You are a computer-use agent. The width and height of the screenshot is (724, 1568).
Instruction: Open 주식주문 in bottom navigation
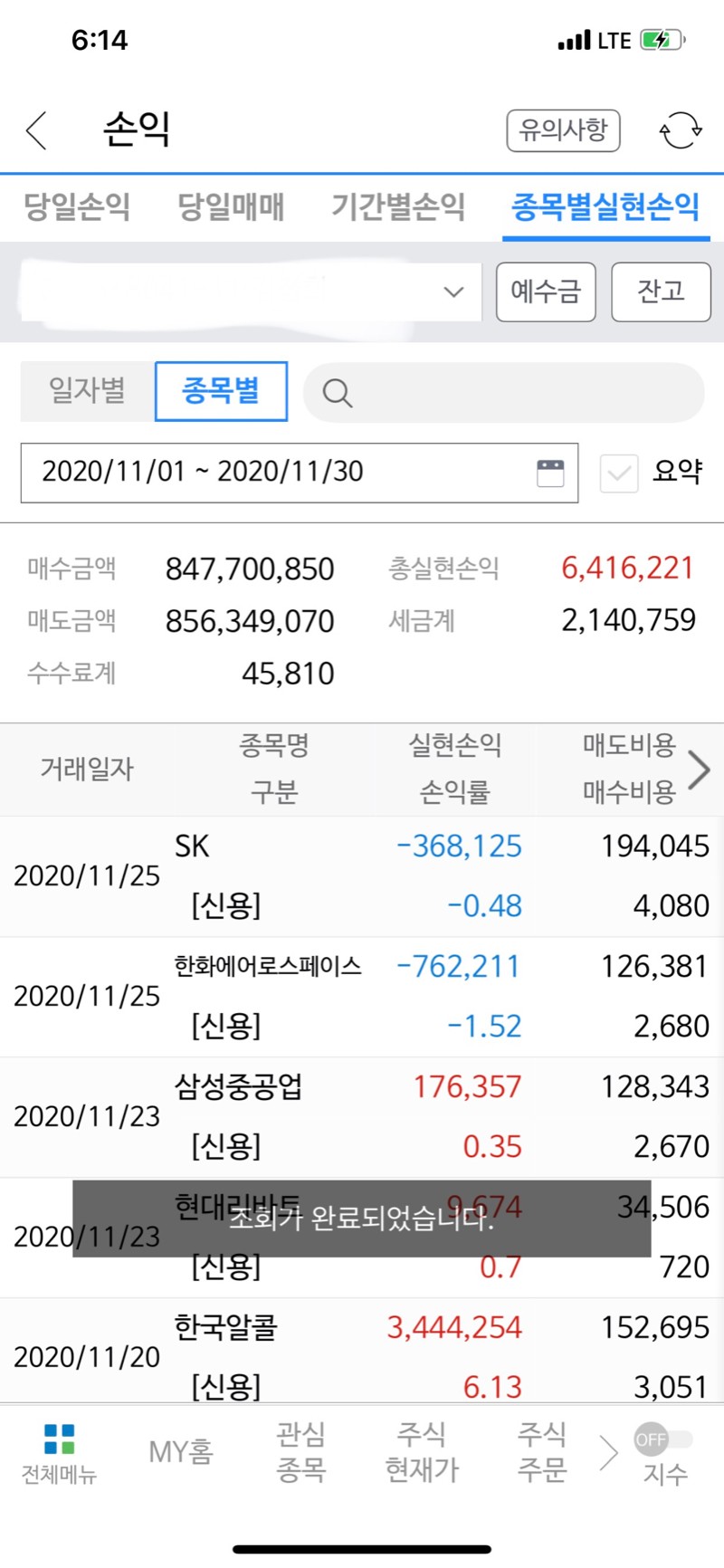[x=542, y=1452]
